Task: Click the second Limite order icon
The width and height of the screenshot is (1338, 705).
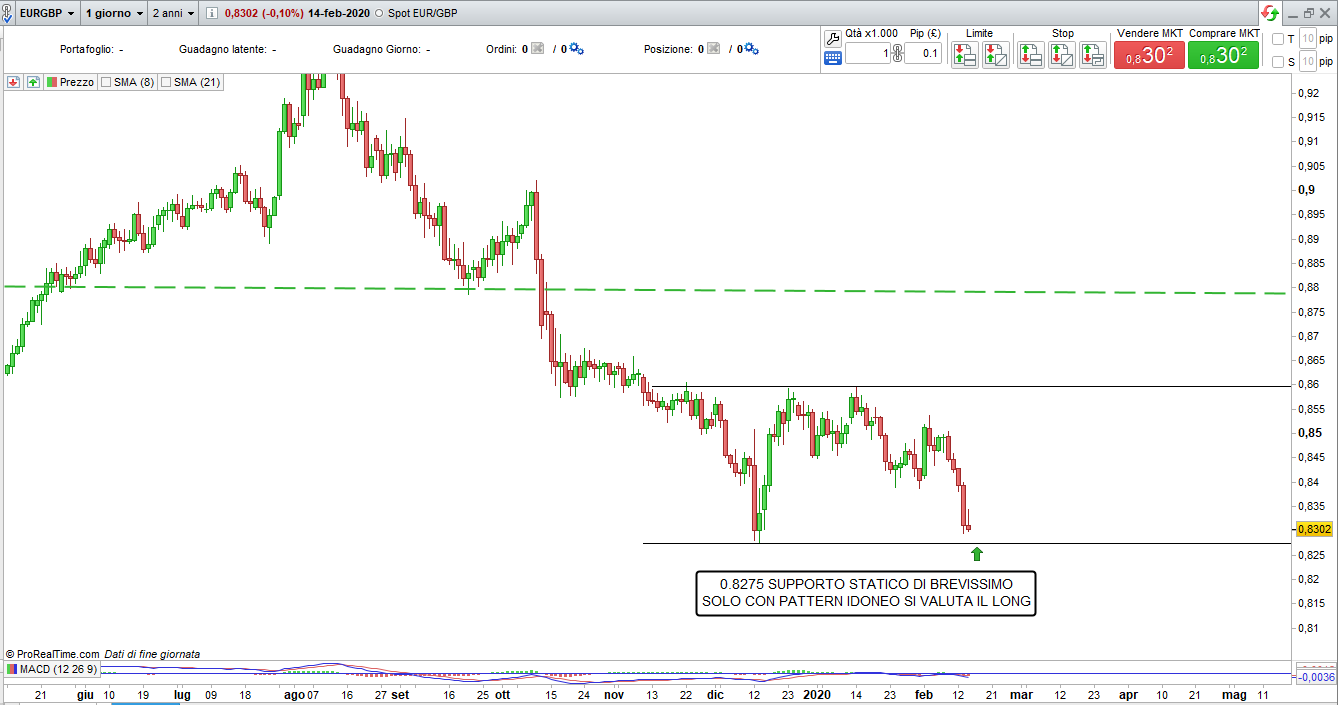Action: point(995,55)
